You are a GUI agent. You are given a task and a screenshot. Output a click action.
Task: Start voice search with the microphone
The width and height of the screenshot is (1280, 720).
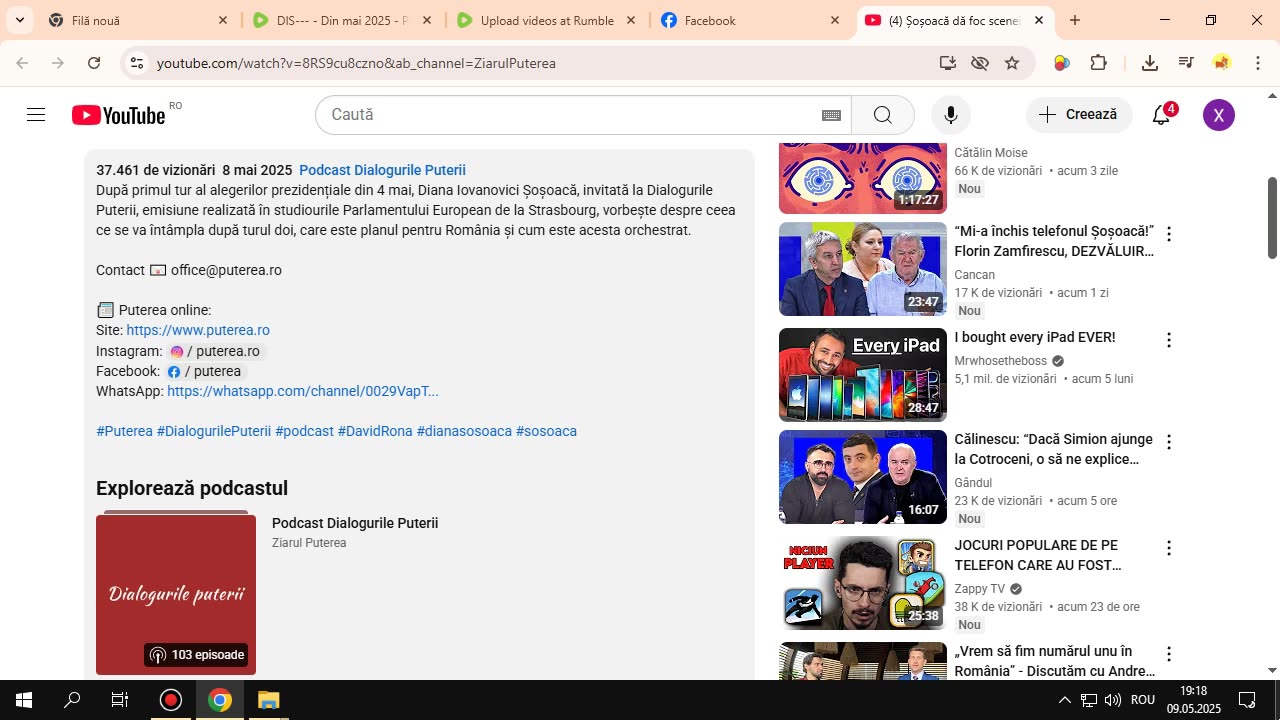(951, 115)
